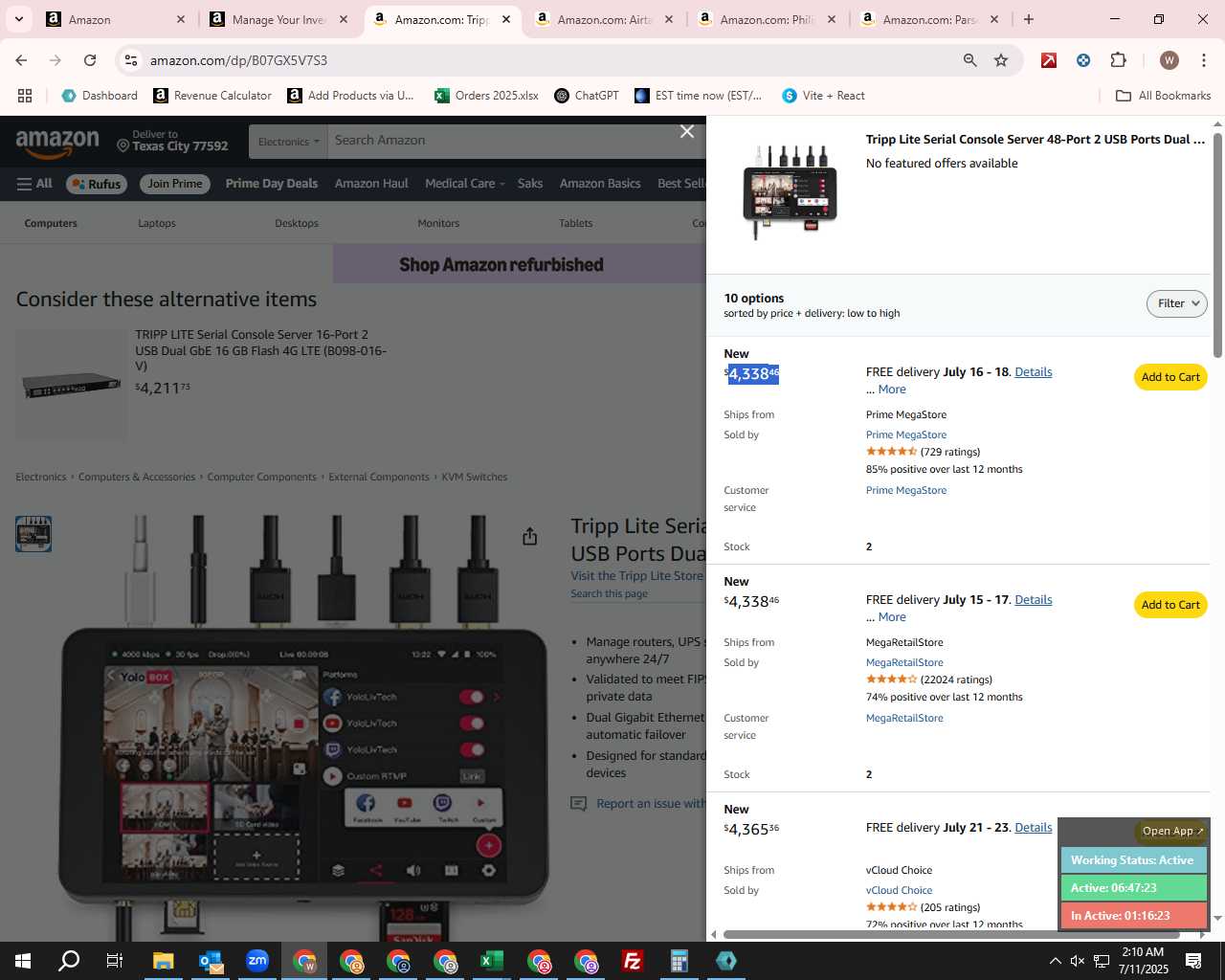Image resolution: width=1225 pixels, height=980 pixels.
Task: Expand More for Prime MegaStore delivery
Action: pyautogui.click(x=892, y=390)
